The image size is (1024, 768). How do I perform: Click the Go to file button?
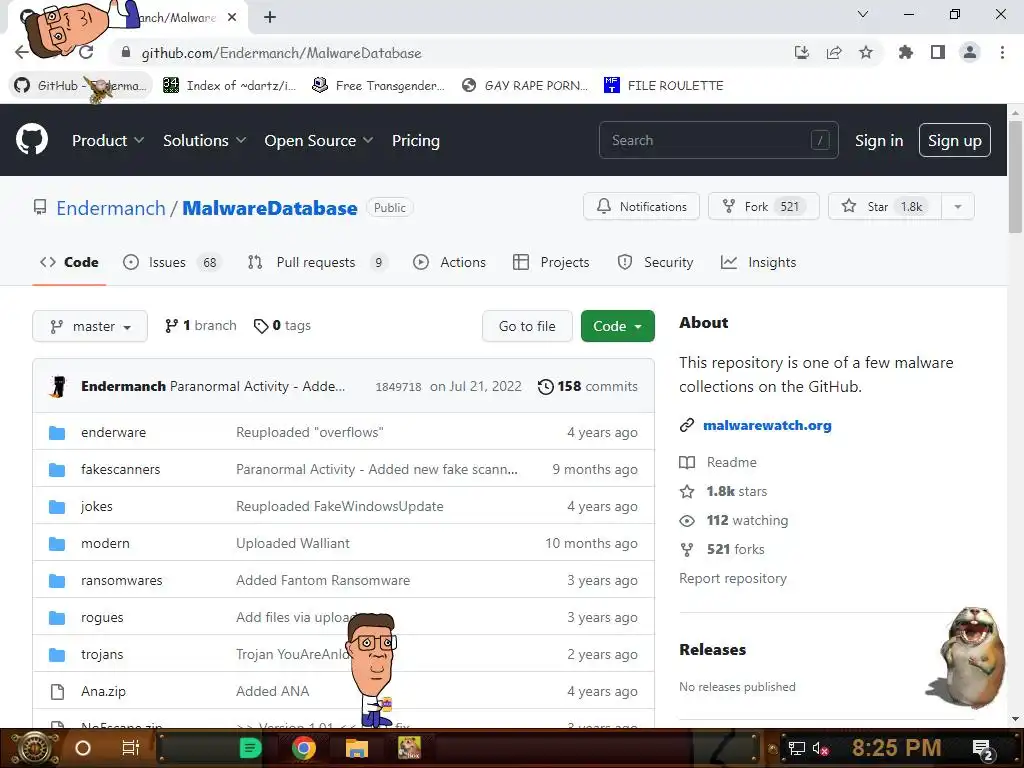pyautogui.click(x=527, y=326)
